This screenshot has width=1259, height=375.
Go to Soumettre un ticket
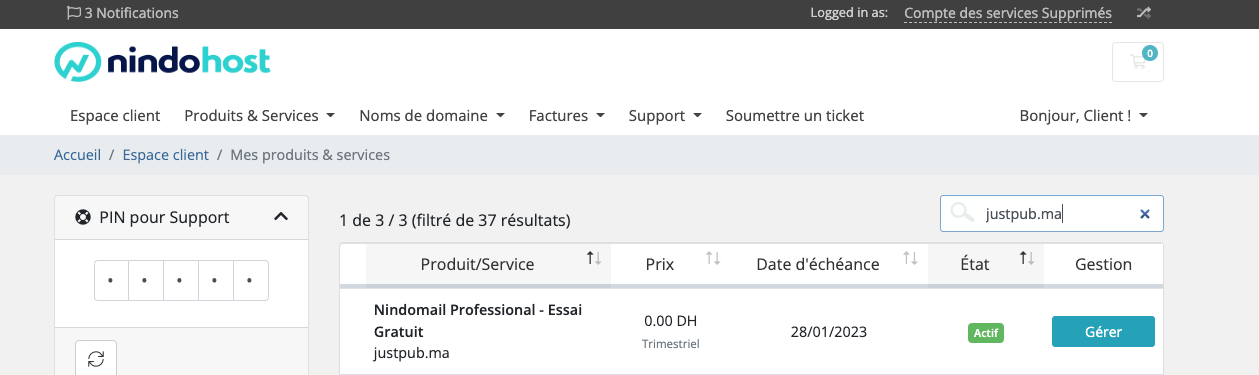click(795, 116)
